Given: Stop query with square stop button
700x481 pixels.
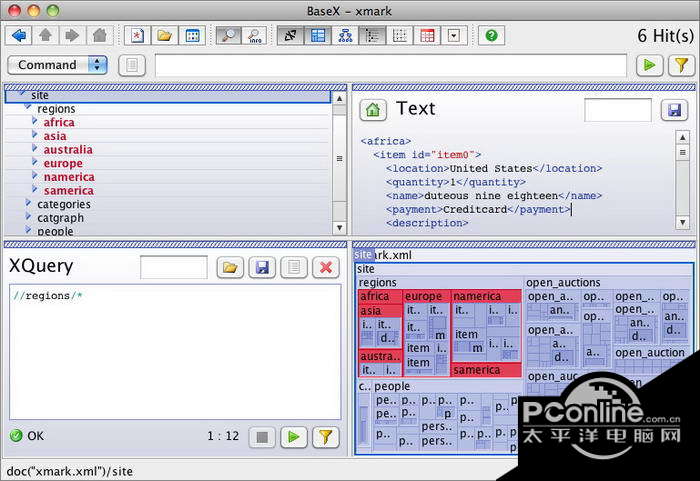Looking at the screenshot, I should 262,437.
